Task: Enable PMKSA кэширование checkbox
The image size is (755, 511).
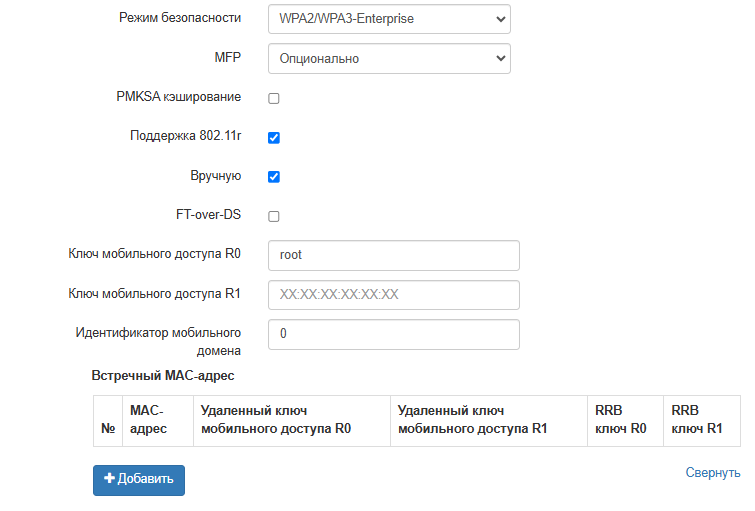Action: pos(274,98)
